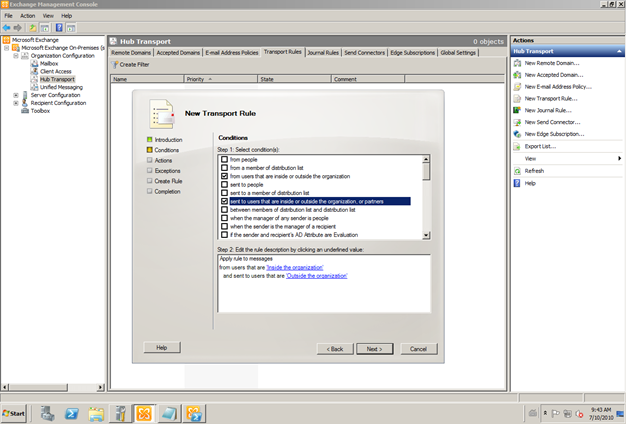Cancel the New Transport Rule wizard
Image resolution: width=626 pixels, height=424 pixels.
pos(418,349)
